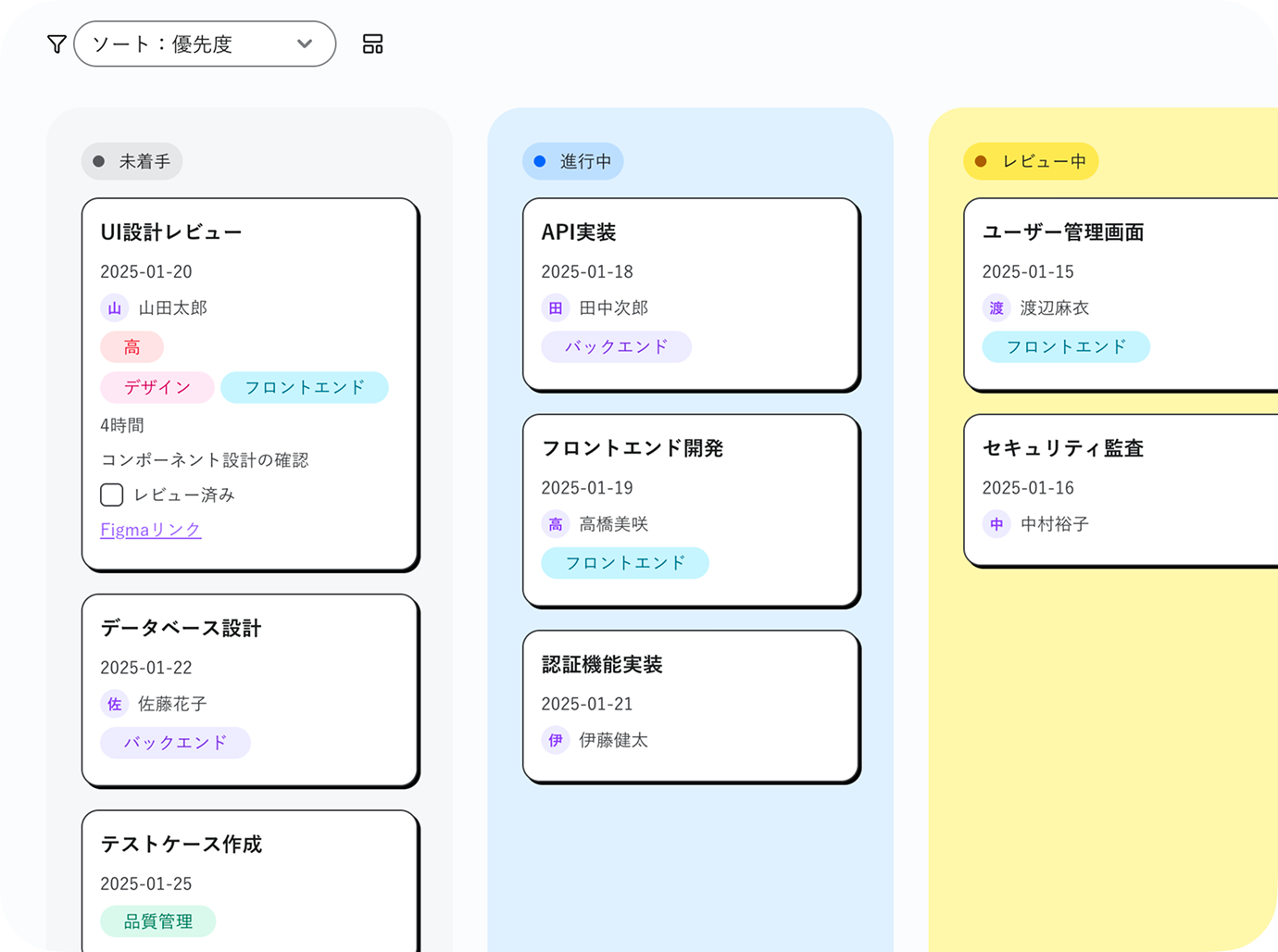
Task: Click the date 2025-01-15
Action: pyautogui.click(x=1028, y=271)
